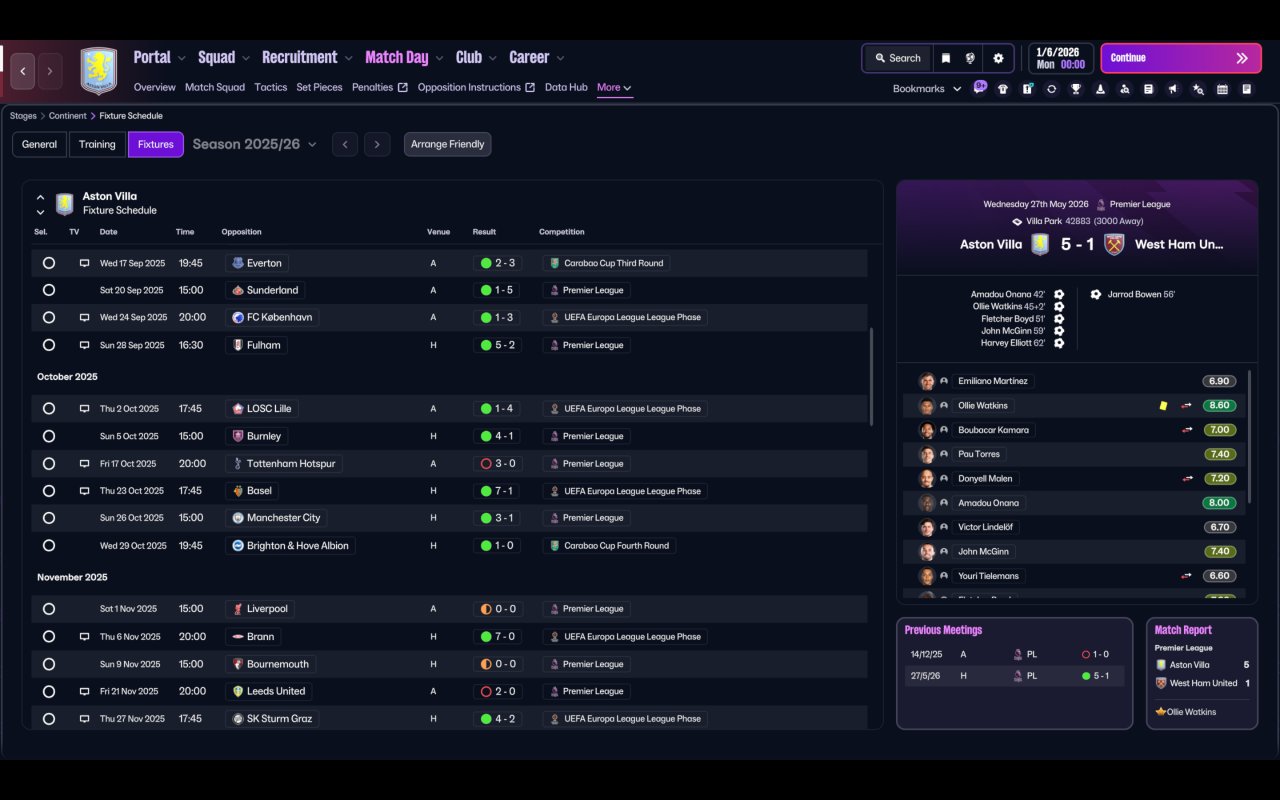The width and height of the screenshot is (1280, 800).
Task: Open the Season 2025/26 dropdown
Action: point(254,144)
